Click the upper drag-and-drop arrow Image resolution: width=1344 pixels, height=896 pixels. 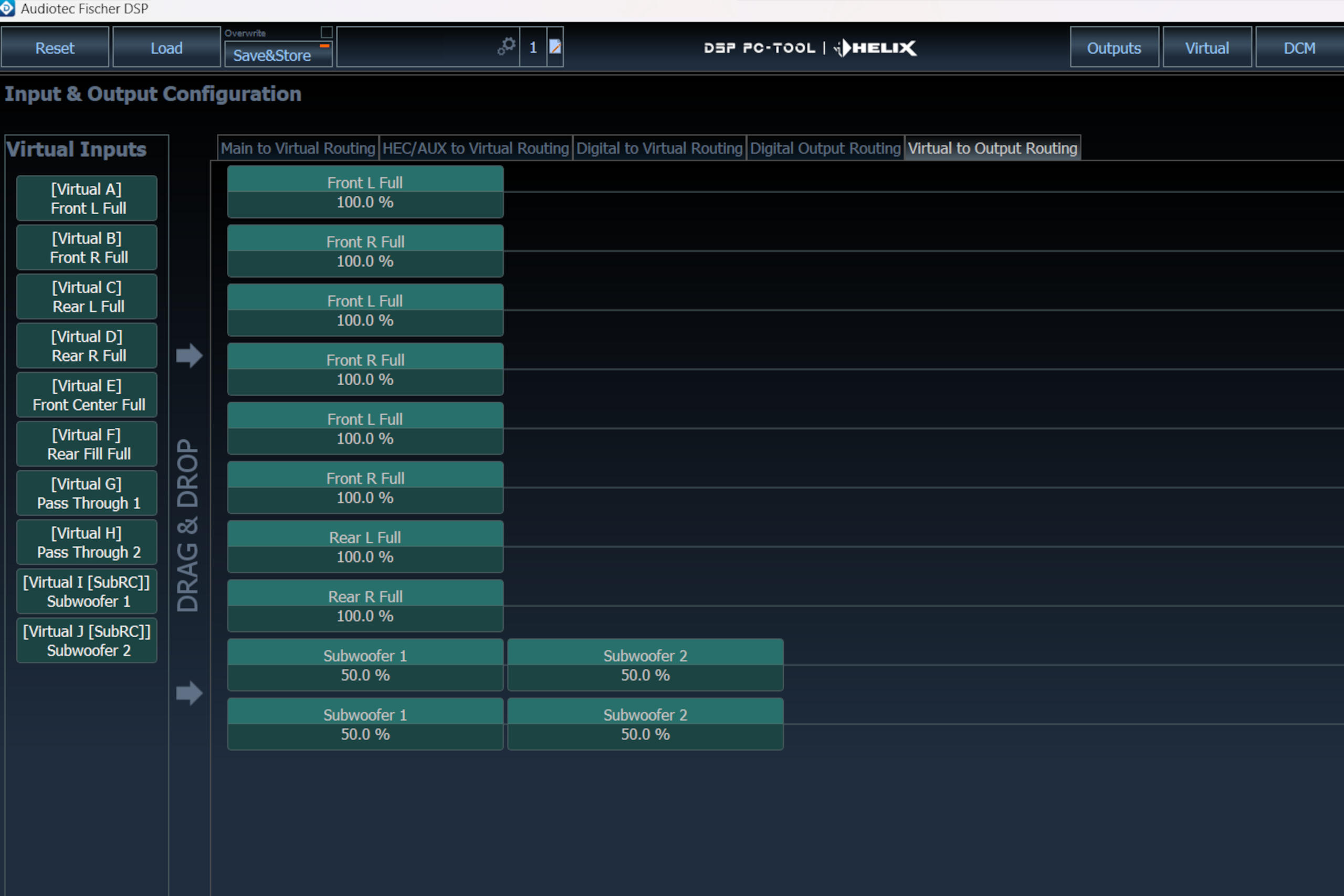(188, 355)
